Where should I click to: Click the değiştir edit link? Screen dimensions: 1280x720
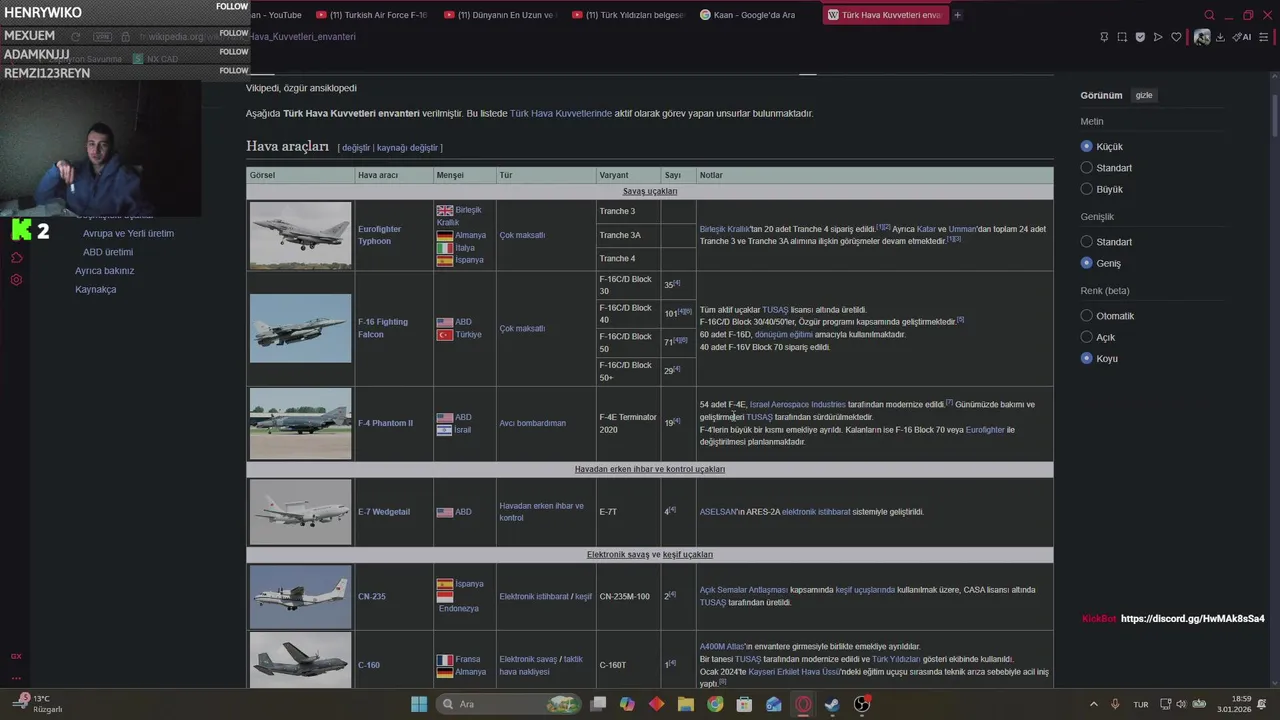coord(356,148)
